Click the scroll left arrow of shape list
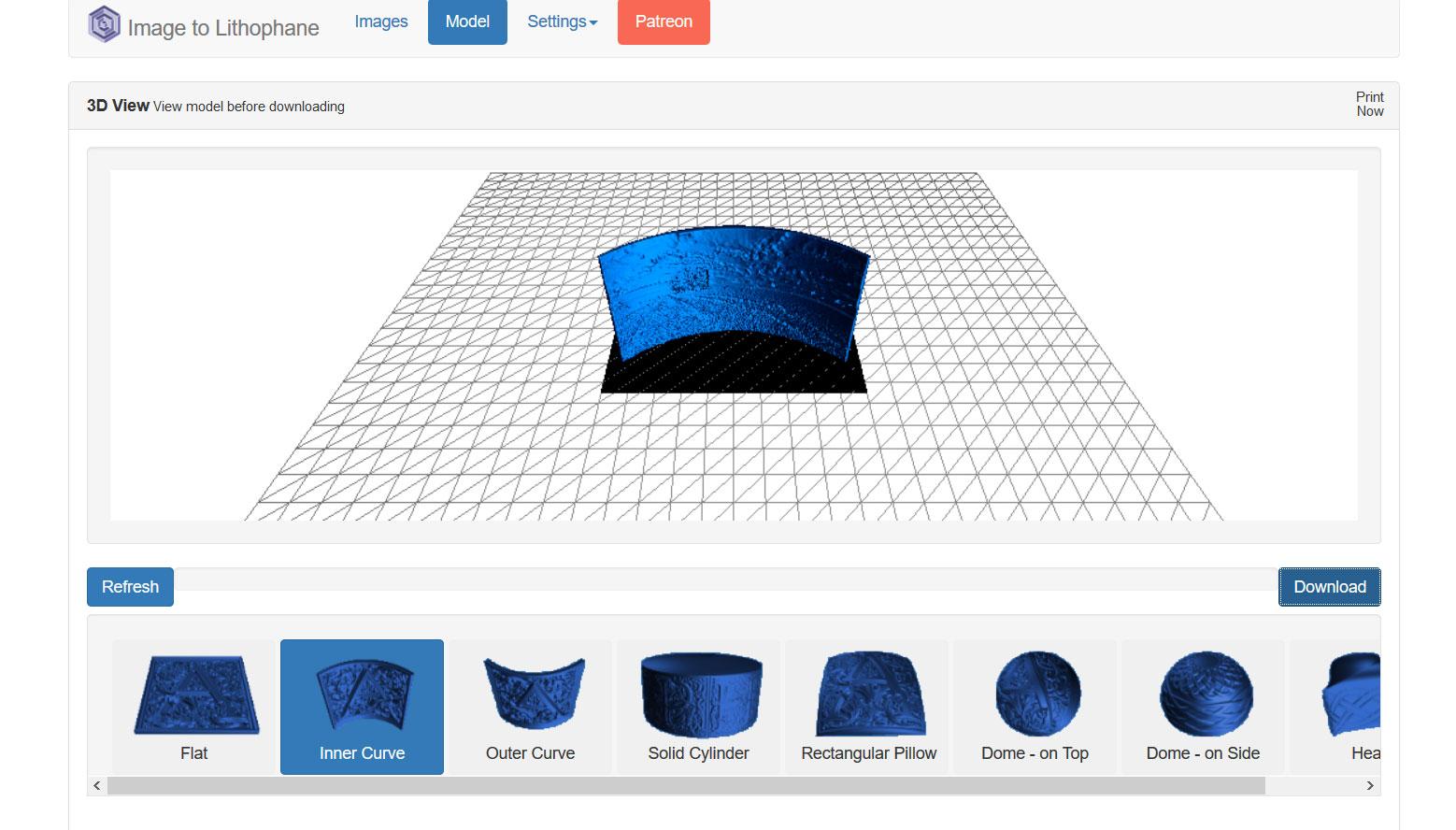The width and height of the screenshot is (1456, 830). tap(97, 786)
